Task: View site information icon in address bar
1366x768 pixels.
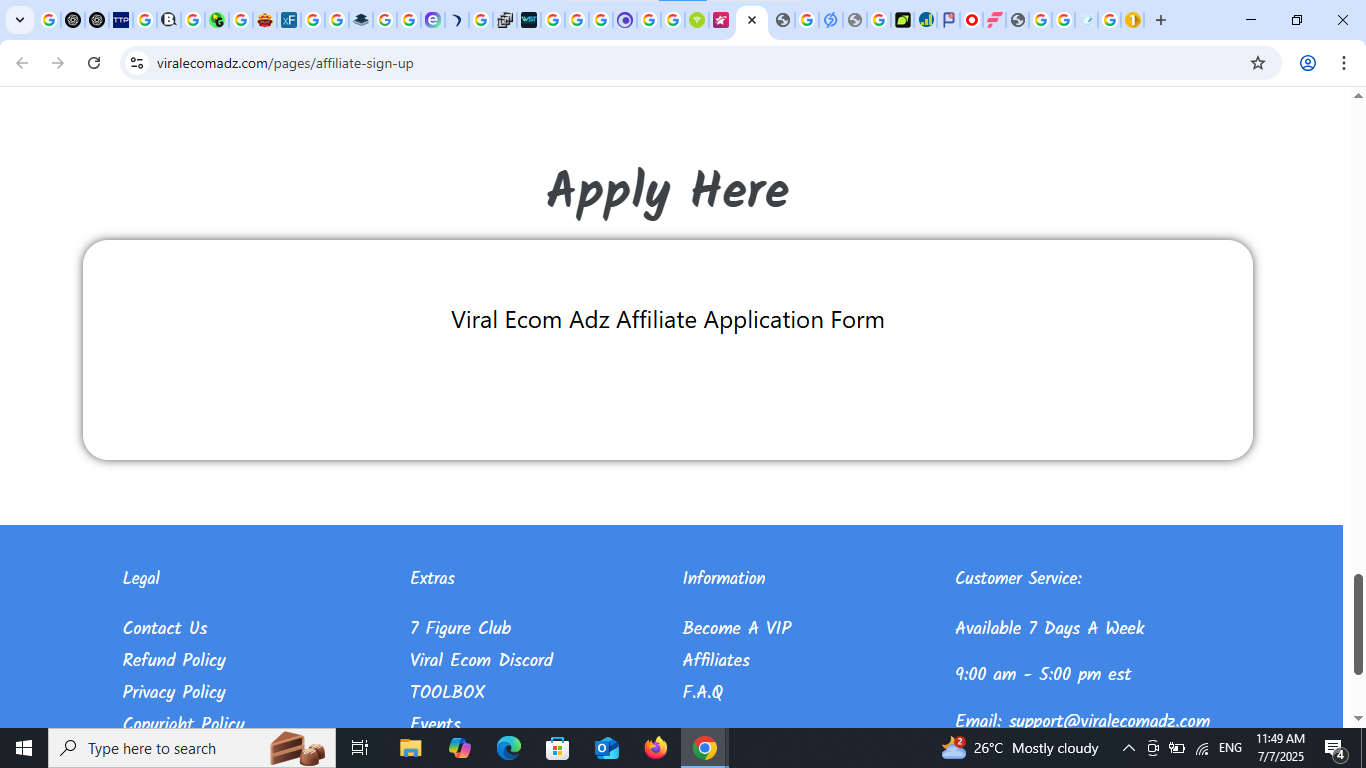Action: pos(137,63)
